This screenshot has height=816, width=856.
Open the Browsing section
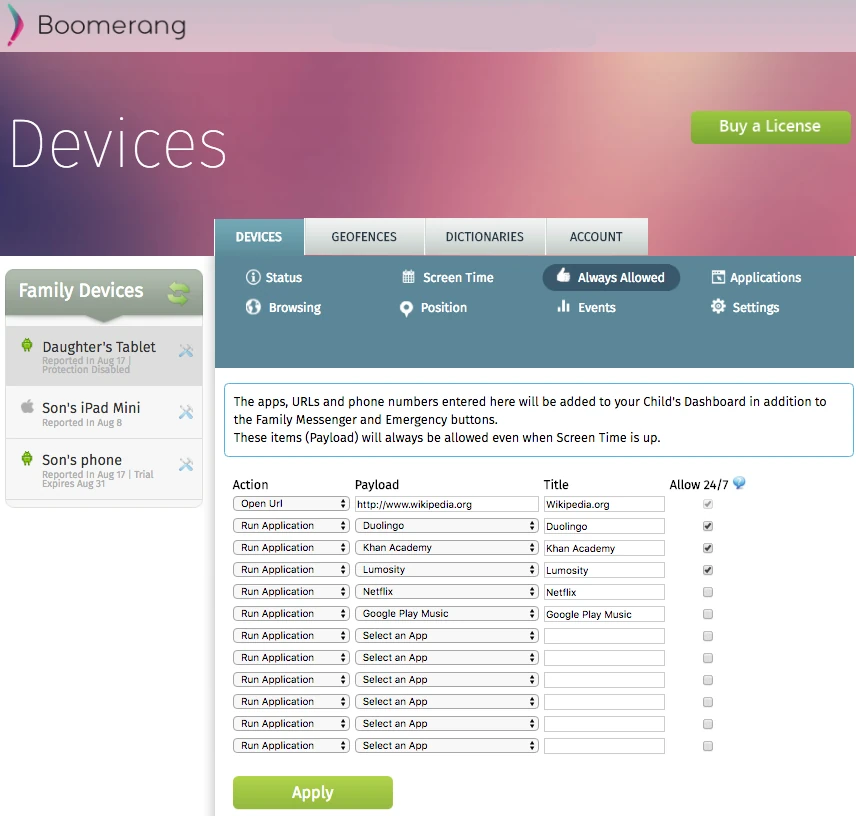click(x=292, y=307)
